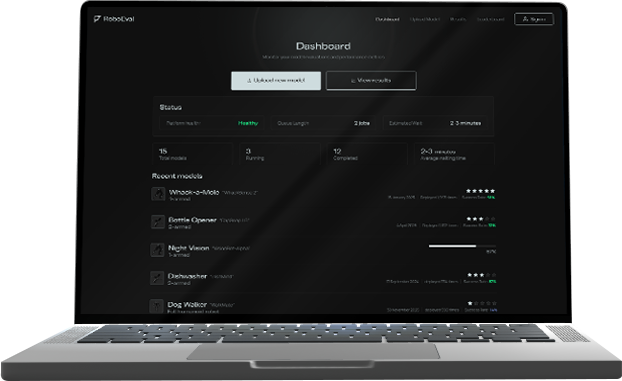Select the Average waiting time card
Viewport: 622px width, 381px height.
(x=454, y=154)
